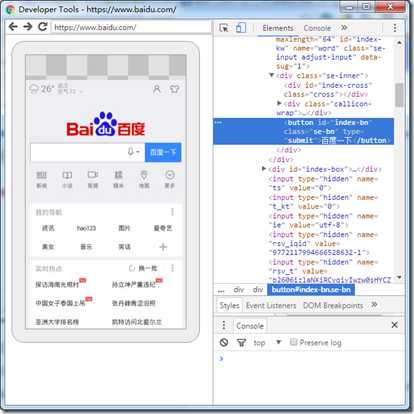Click the console filter funnel icon
The height and width of the screenshot is (414, 414).
(241, 342)
